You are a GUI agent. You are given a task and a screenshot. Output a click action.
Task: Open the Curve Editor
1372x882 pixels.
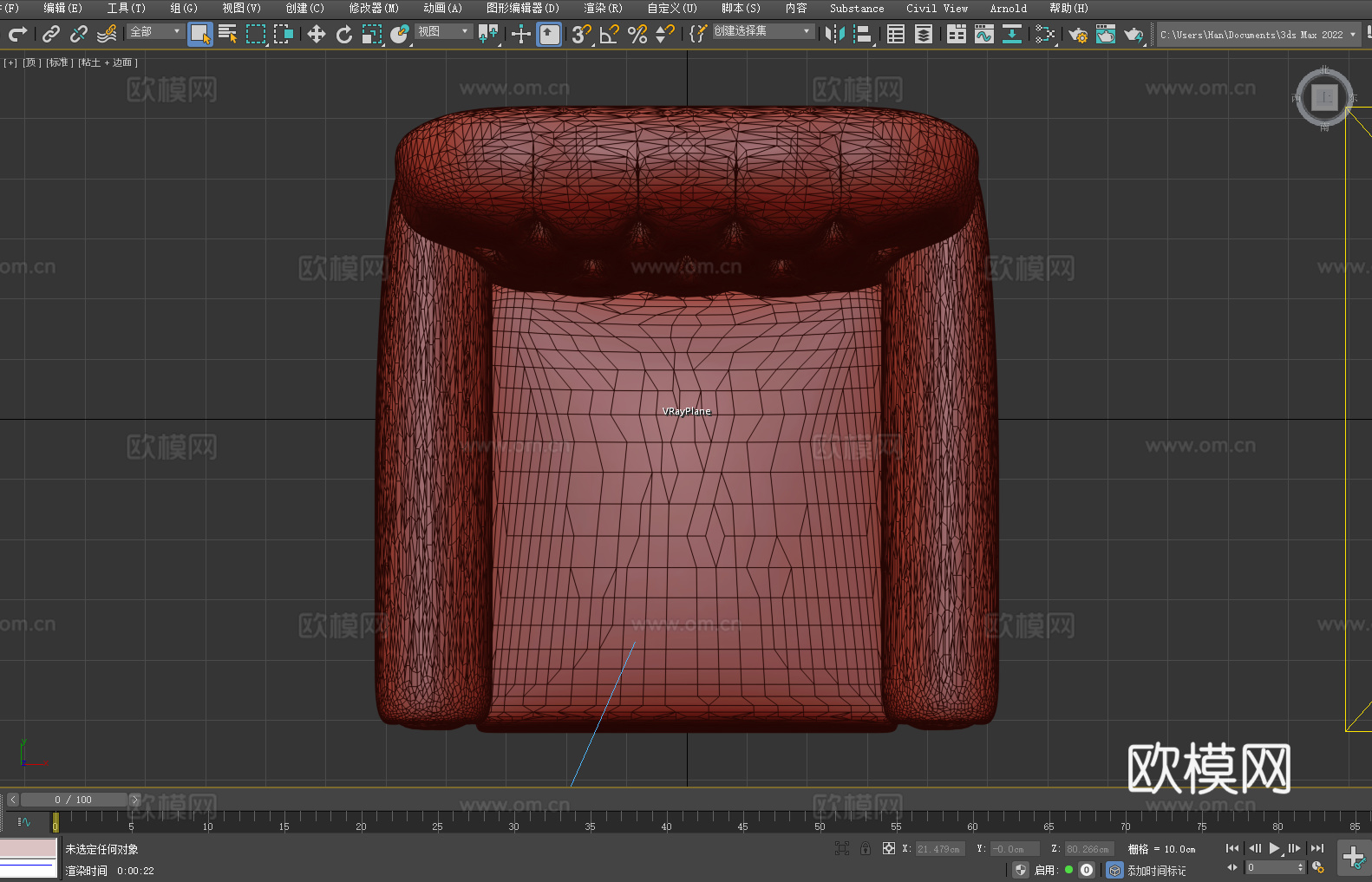(984, 34)
